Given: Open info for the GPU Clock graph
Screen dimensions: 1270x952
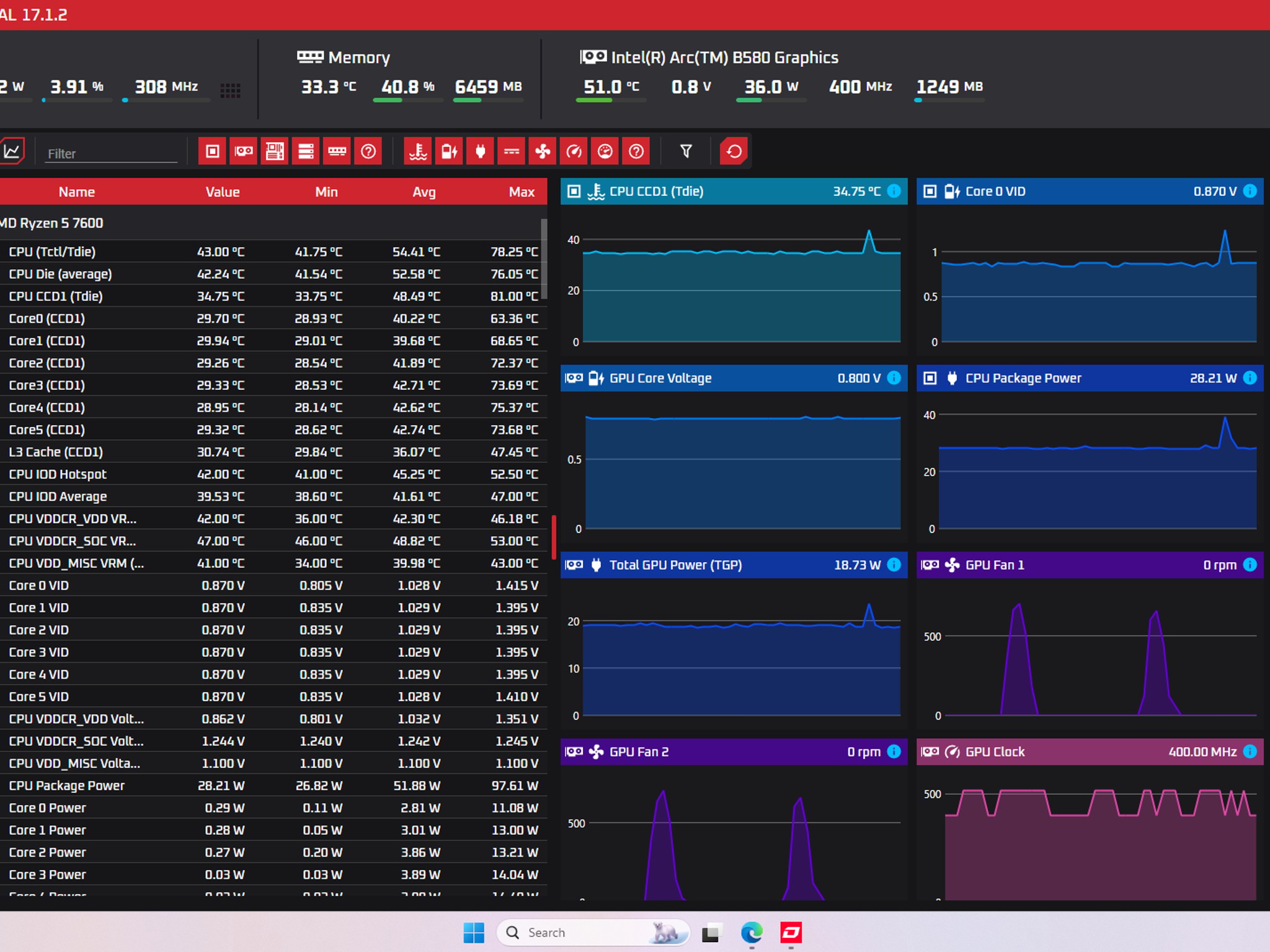Looking at the screenshot, I should pos(1250,751).
